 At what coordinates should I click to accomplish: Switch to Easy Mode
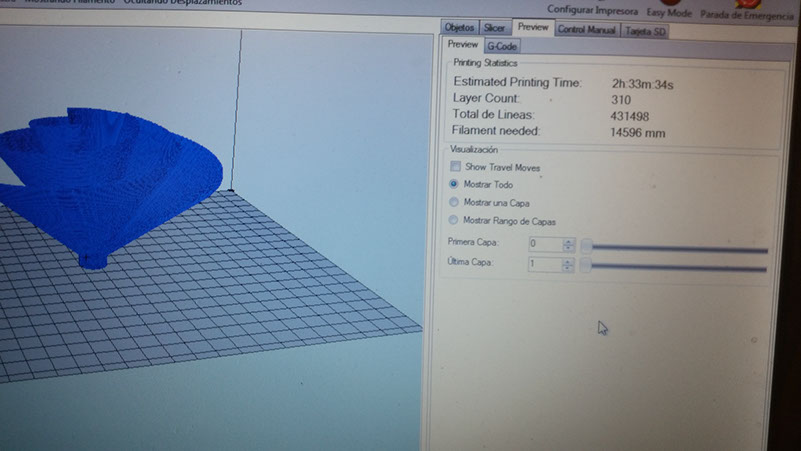click(669, 12)
